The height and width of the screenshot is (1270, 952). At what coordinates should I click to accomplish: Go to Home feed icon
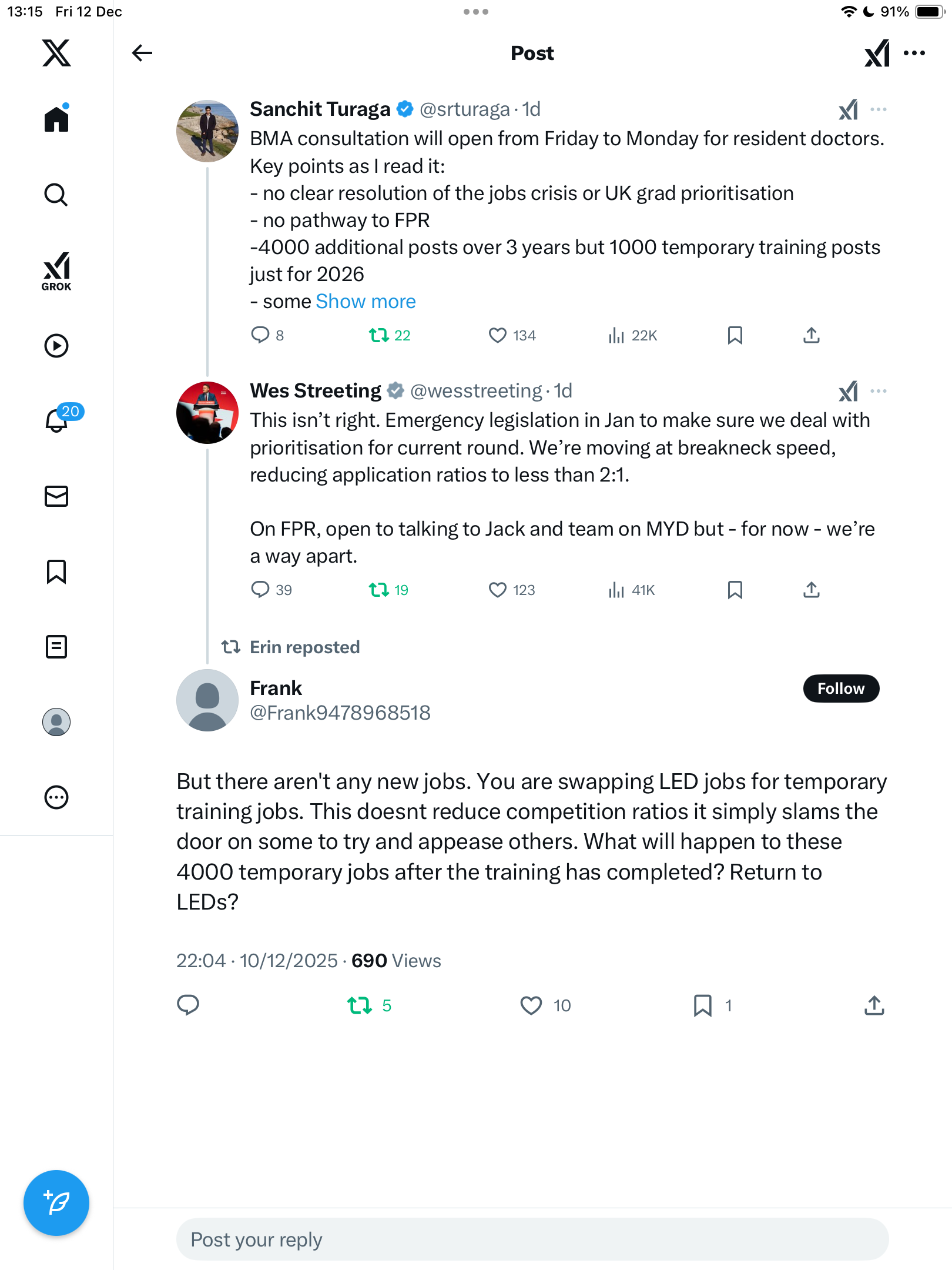tap(56, 119)
